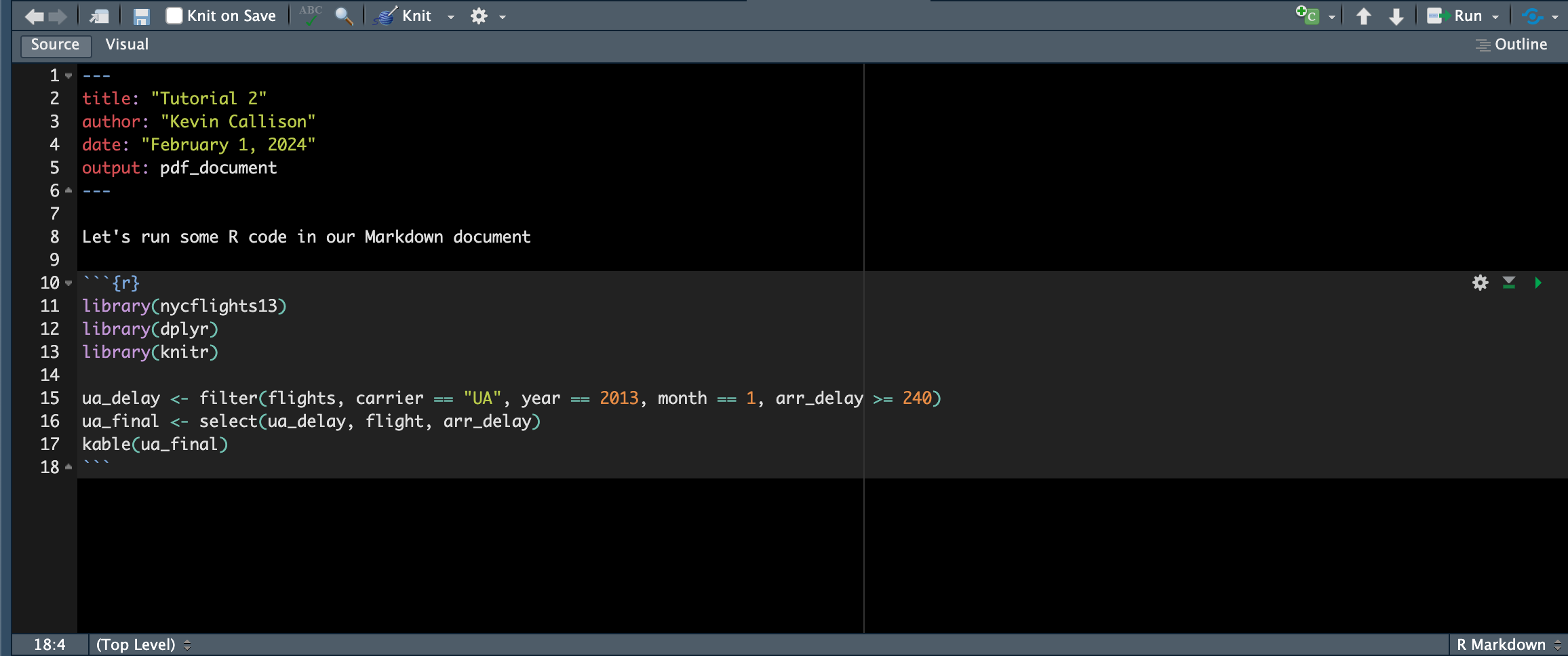The image size is (1568, 656).
Task: Click the author "Kevin Callison" line
Action: click(199, 122)
